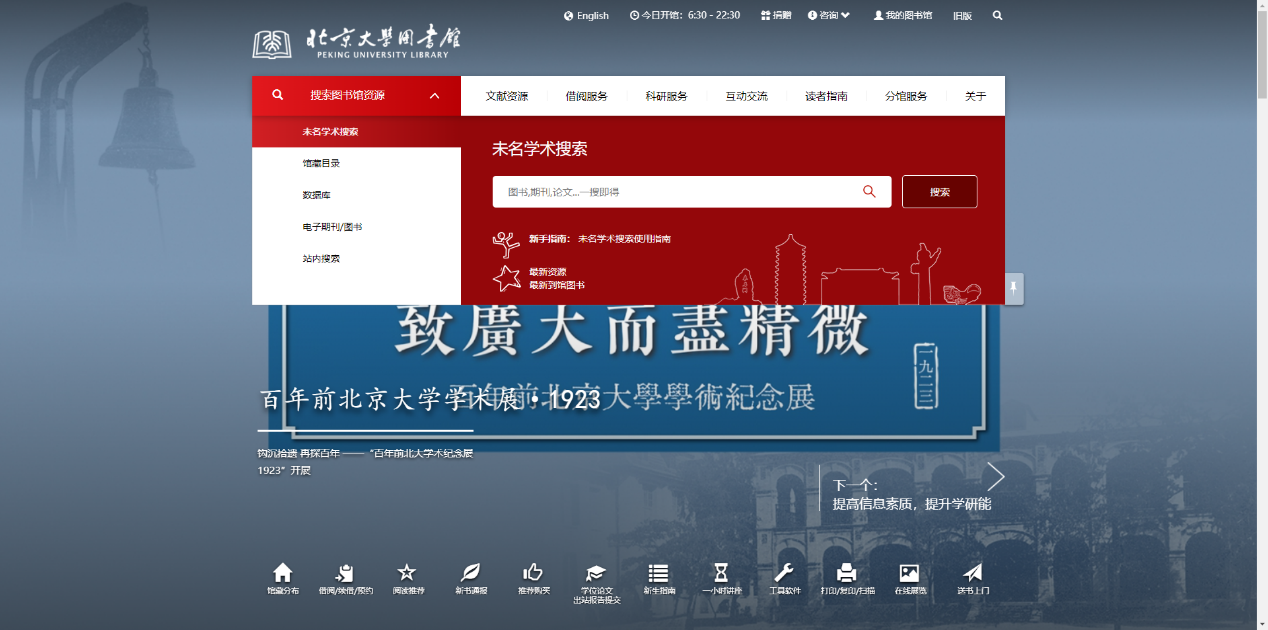Go to the next slide with the arrow

tap(995, 476)
